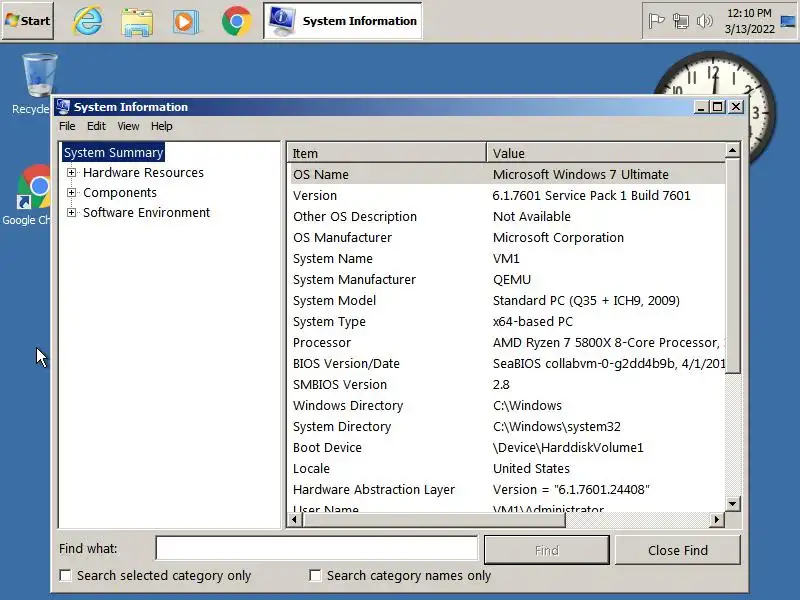
Task: Open the View menu
Action: (128, 126)
